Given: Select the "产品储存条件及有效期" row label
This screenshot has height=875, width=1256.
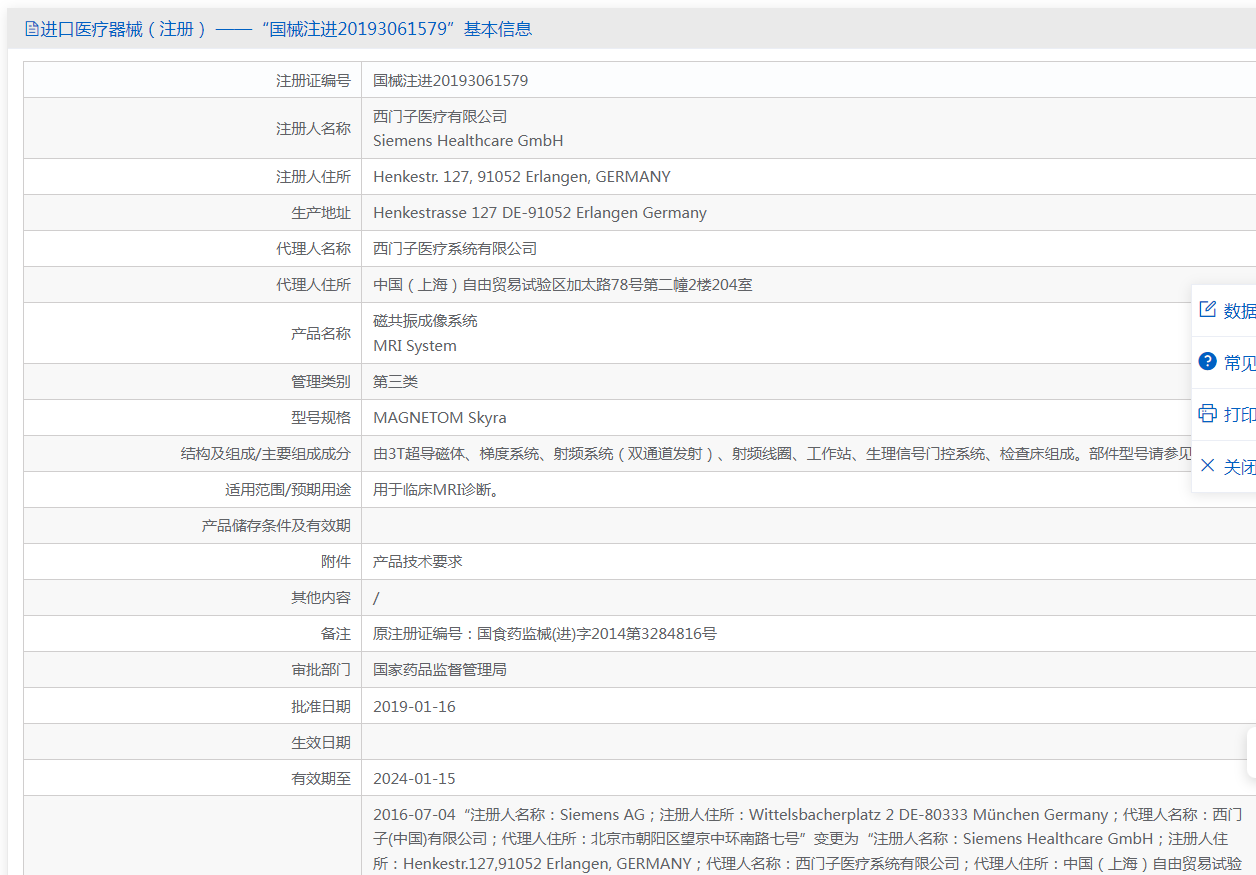Looking at the screenshot, I should tap(276, 525).
